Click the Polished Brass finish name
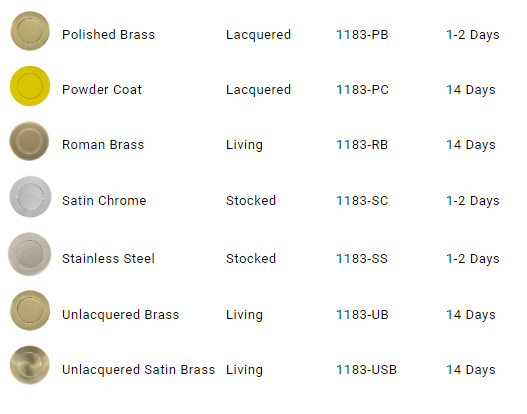 108,35
